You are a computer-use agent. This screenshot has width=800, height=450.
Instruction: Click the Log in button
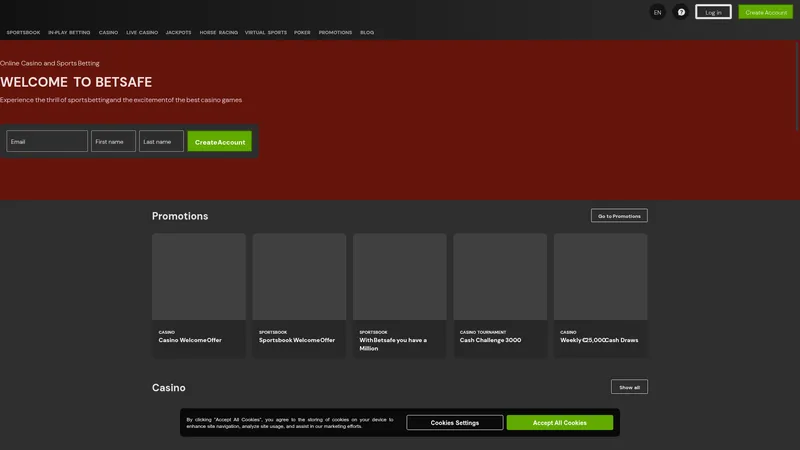(713, 12)
